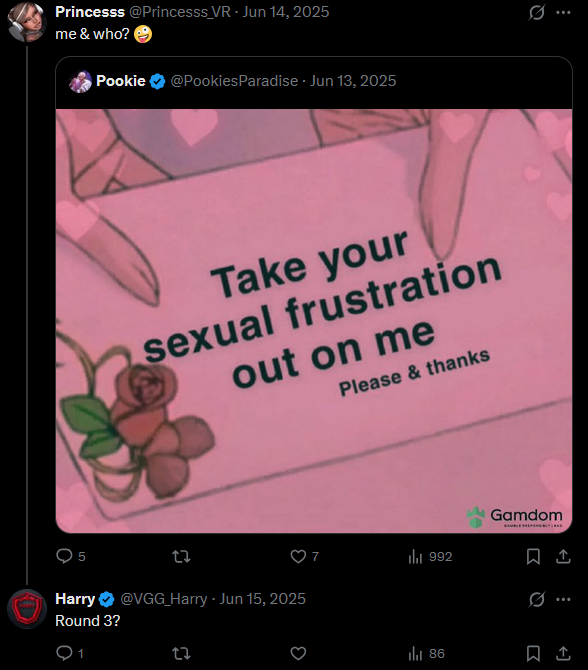
Task: Repost Harry's "Round 3?" reply
Action: click(181, 653)
